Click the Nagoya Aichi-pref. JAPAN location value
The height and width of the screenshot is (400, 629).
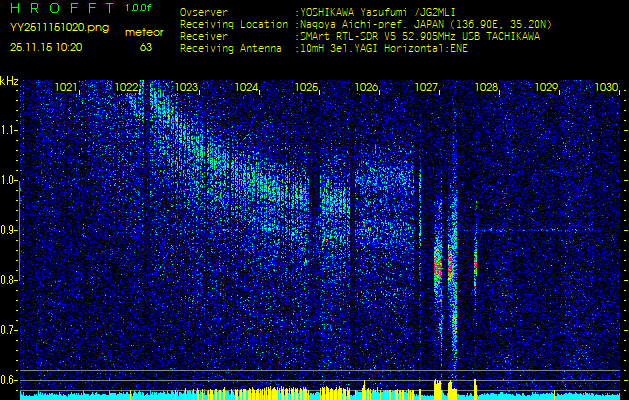pos(426,24)
